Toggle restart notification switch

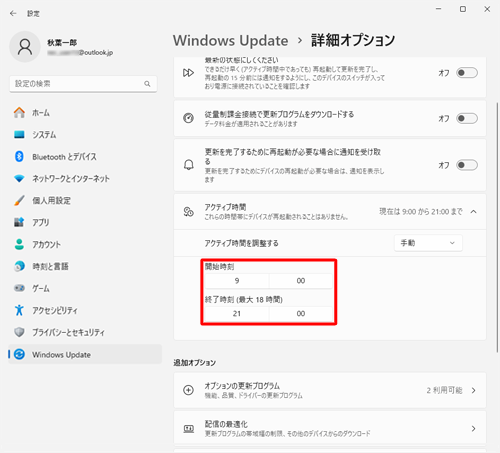[x=467, y=165]
